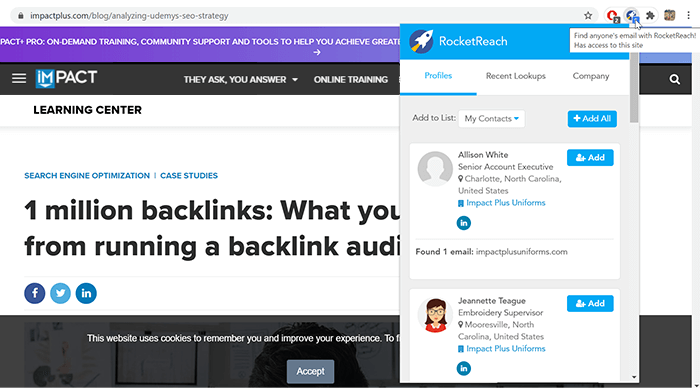Click the browser address bar URL

tap(129, 16)
